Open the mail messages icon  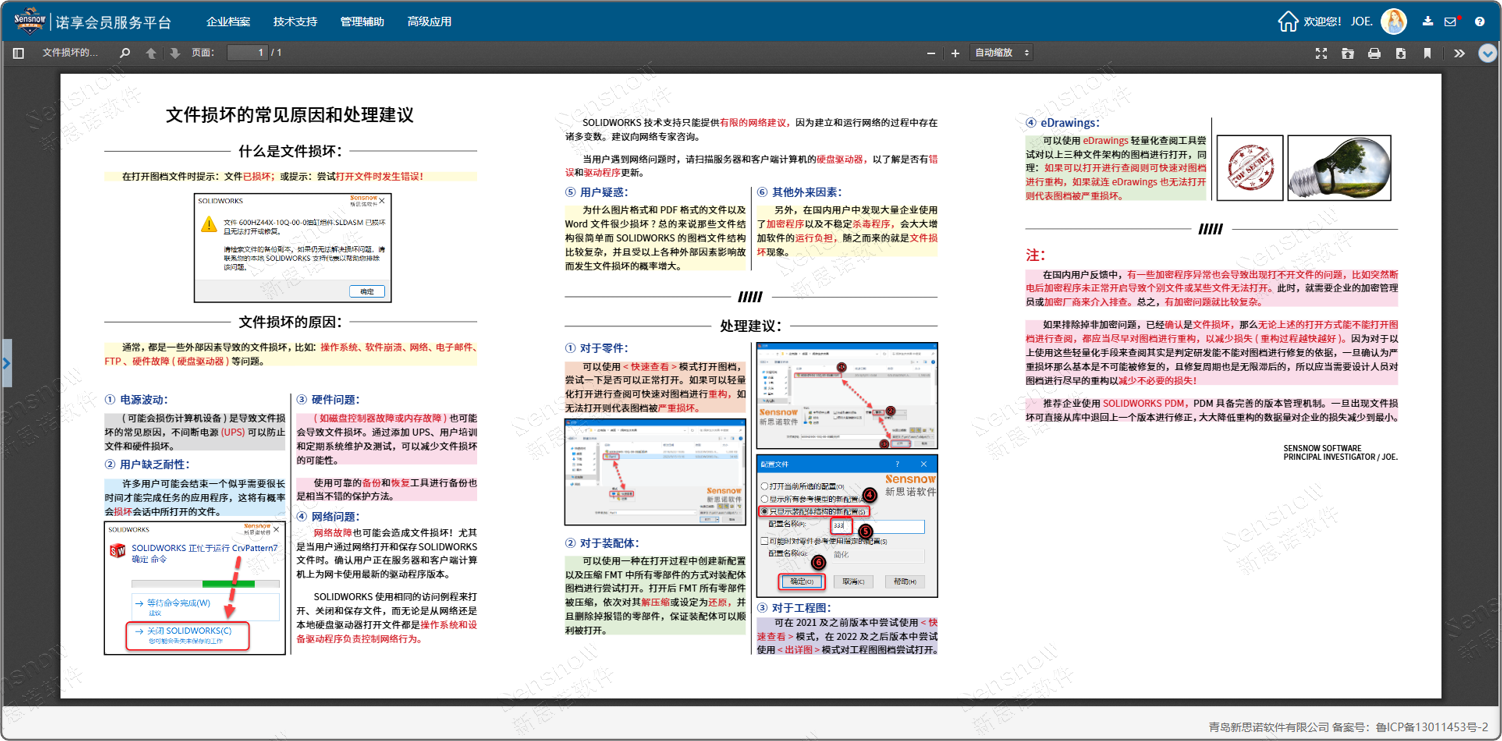[1452, 21]
